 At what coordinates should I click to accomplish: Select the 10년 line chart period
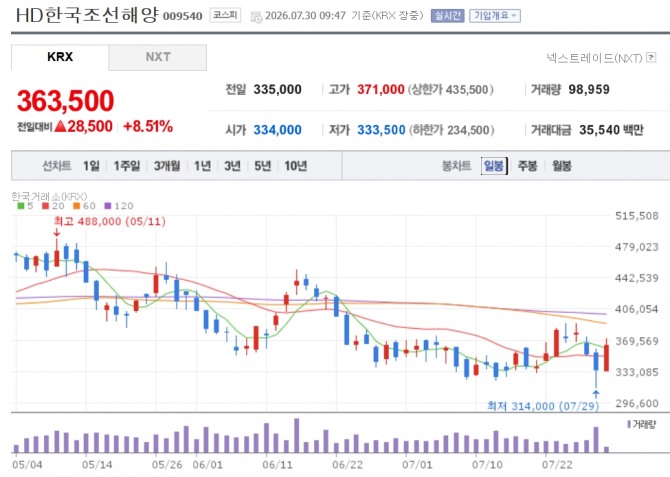coord(296,166)
